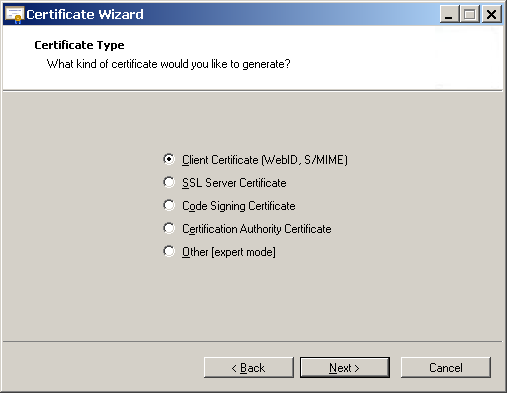Click the 'Client Certificate (WebID, S/MIME)' label text

265,160
